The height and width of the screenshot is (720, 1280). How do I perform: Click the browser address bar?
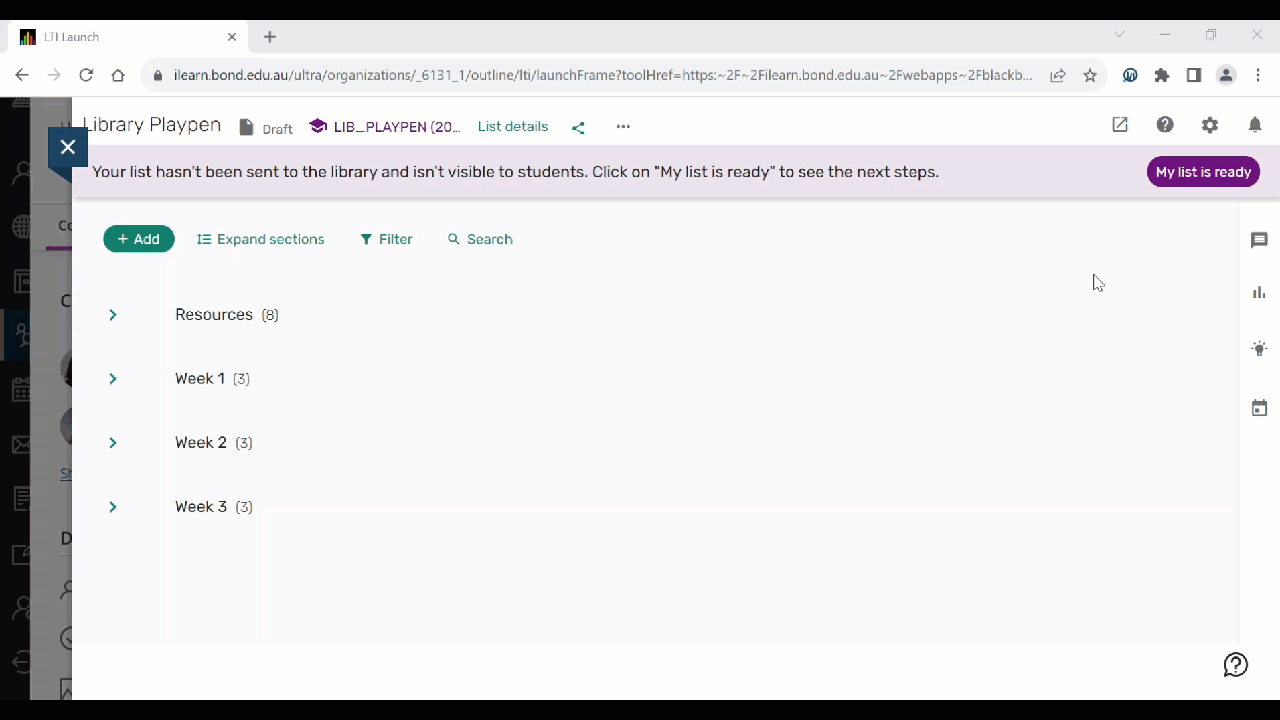pos(600,75)
